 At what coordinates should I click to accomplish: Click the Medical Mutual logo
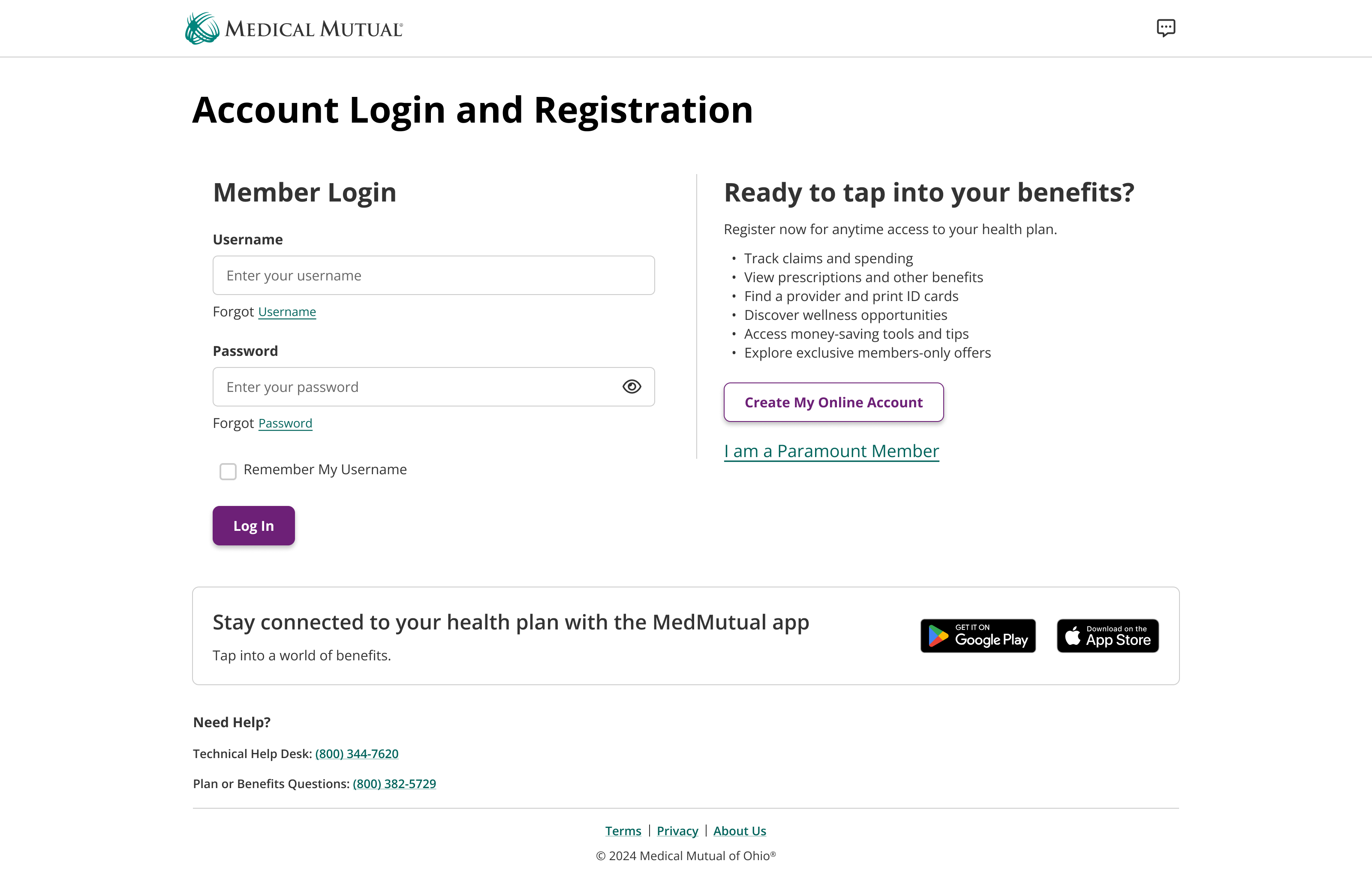[x=294, y=28]
